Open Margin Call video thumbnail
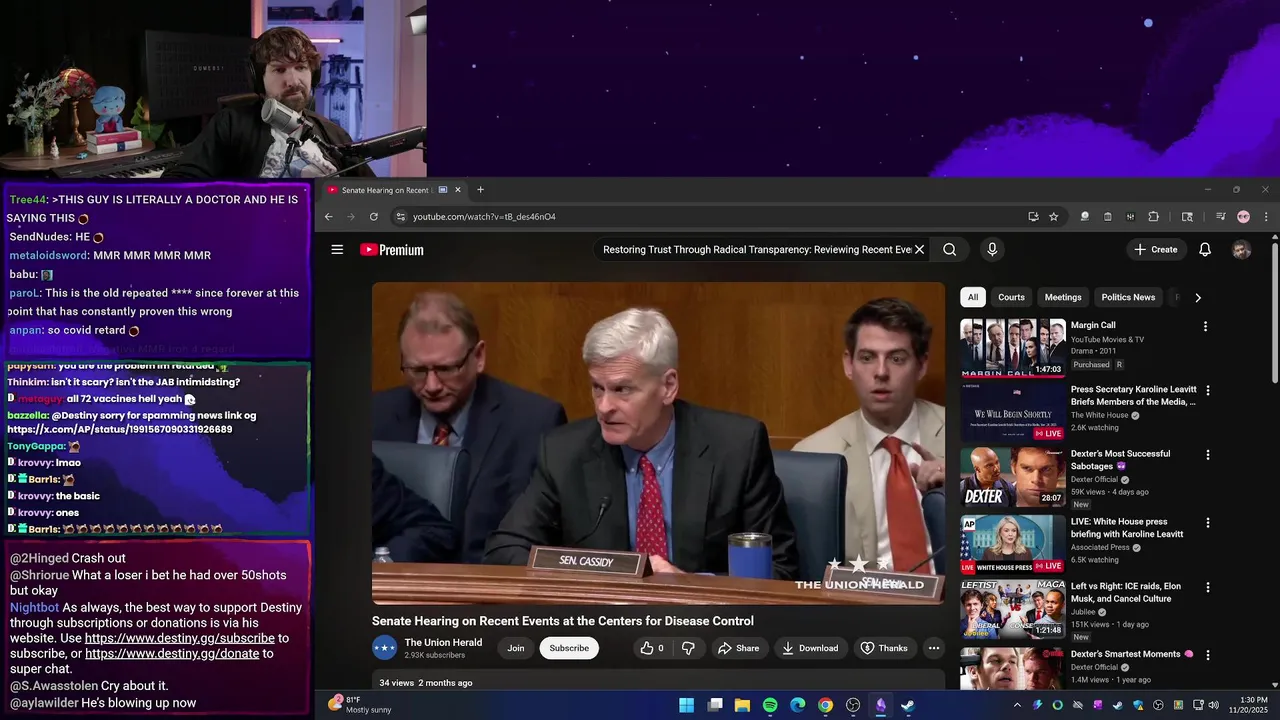 click(1013, 348)
